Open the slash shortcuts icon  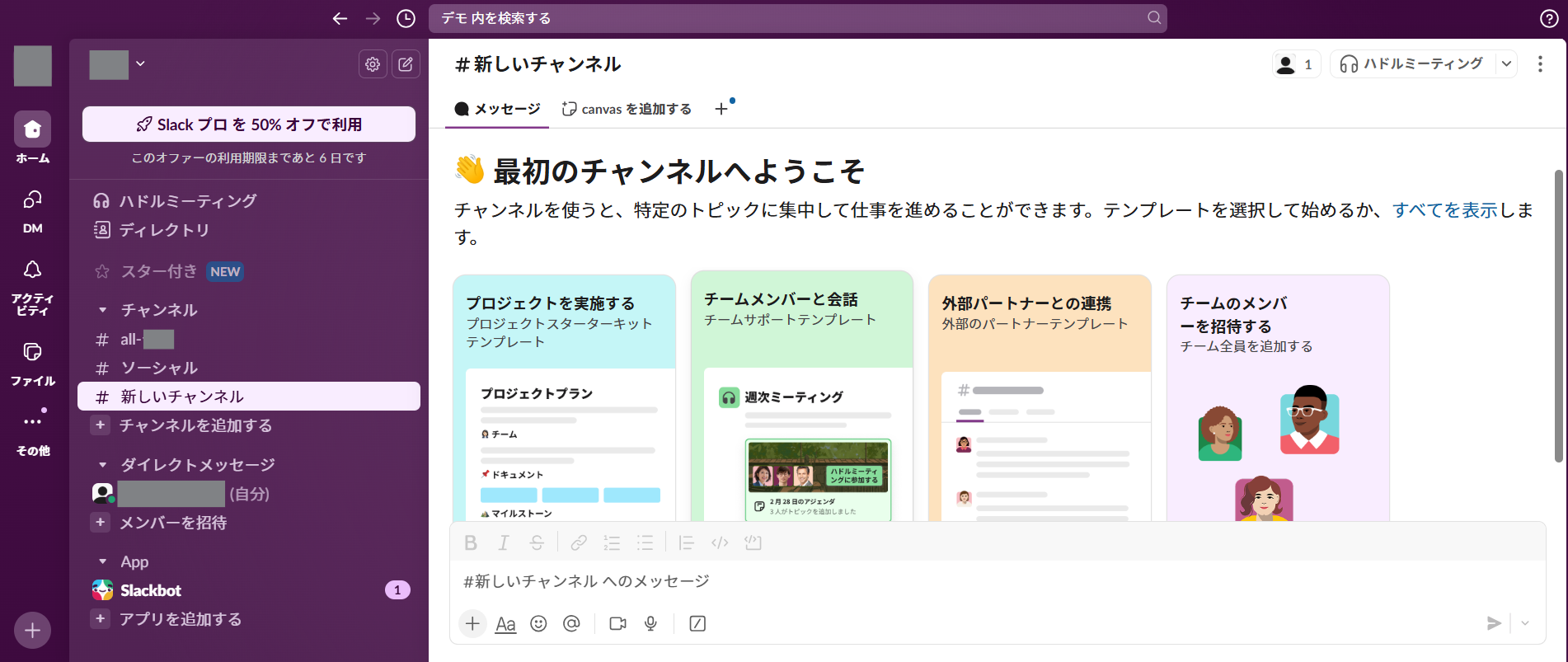pyautogui.click(x=697, y=623)
